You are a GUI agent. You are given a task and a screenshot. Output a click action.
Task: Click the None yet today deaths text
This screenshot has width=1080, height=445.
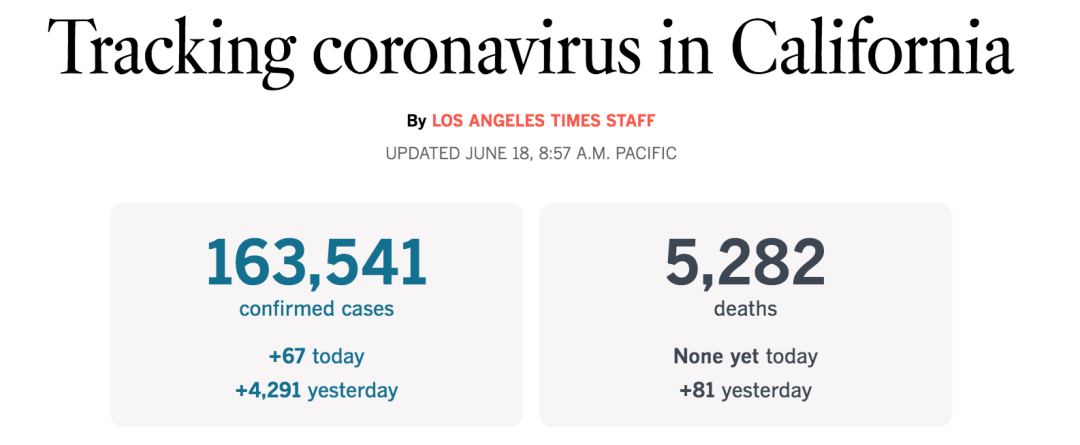pos(745,357)
